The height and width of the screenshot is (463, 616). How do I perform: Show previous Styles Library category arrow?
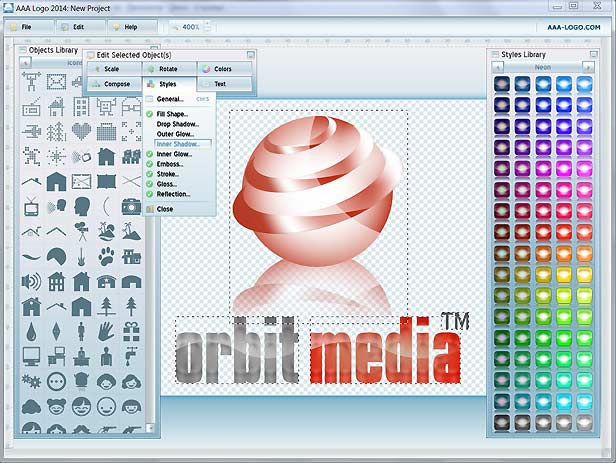pos(498,68)
